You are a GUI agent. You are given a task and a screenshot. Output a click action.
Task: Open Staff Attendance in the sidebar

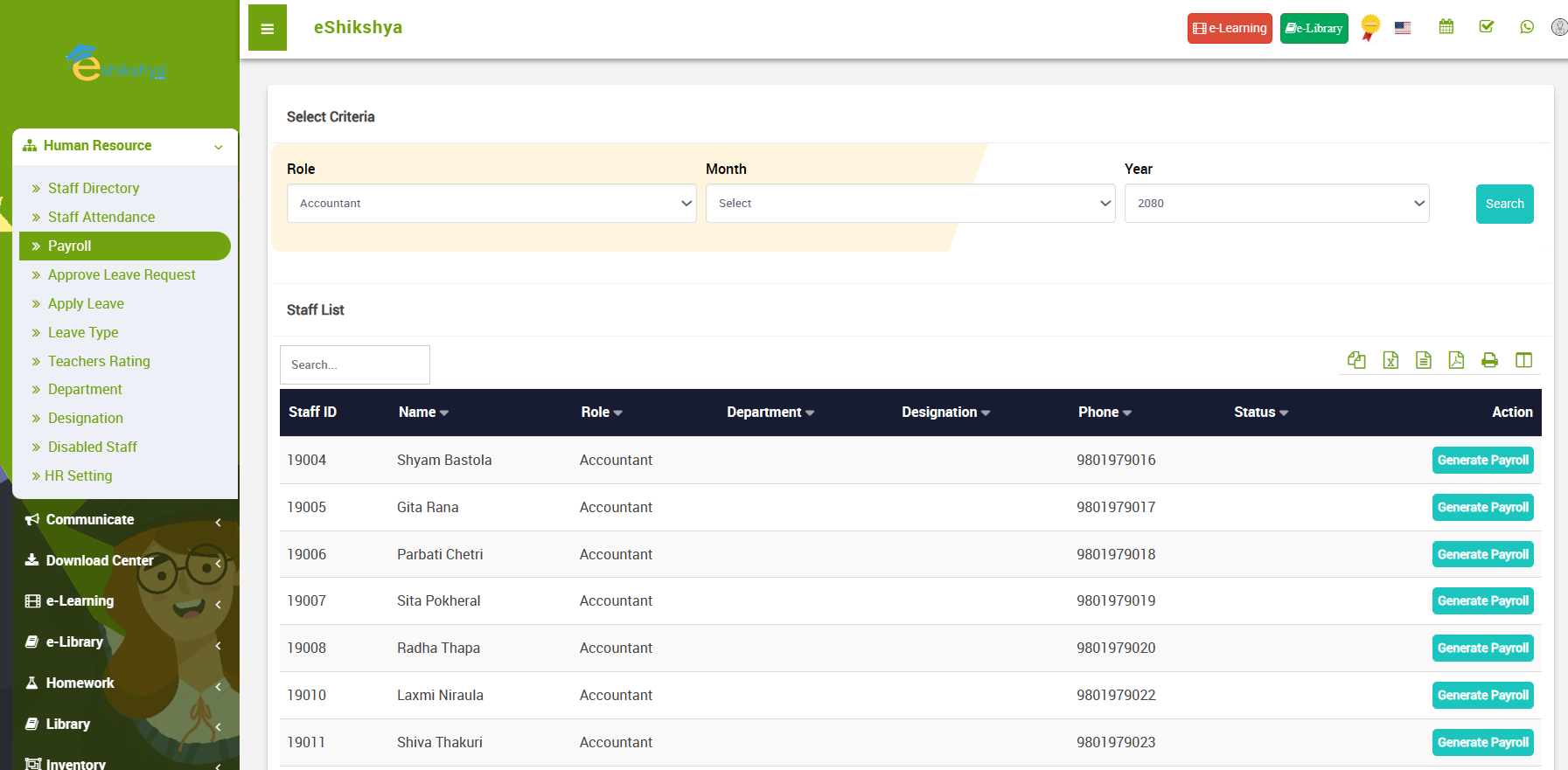tap(101, 217)
